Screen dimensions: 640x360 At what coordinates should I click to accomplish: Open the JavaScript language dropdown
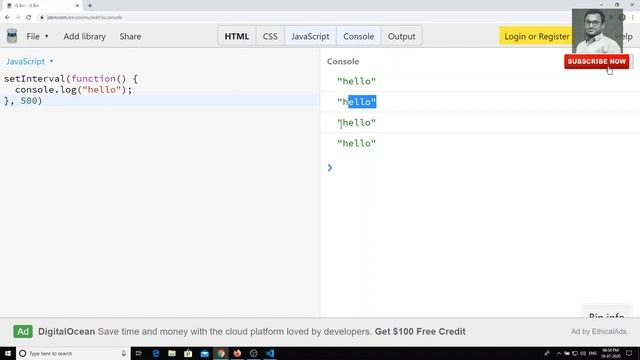pos(29,61)
